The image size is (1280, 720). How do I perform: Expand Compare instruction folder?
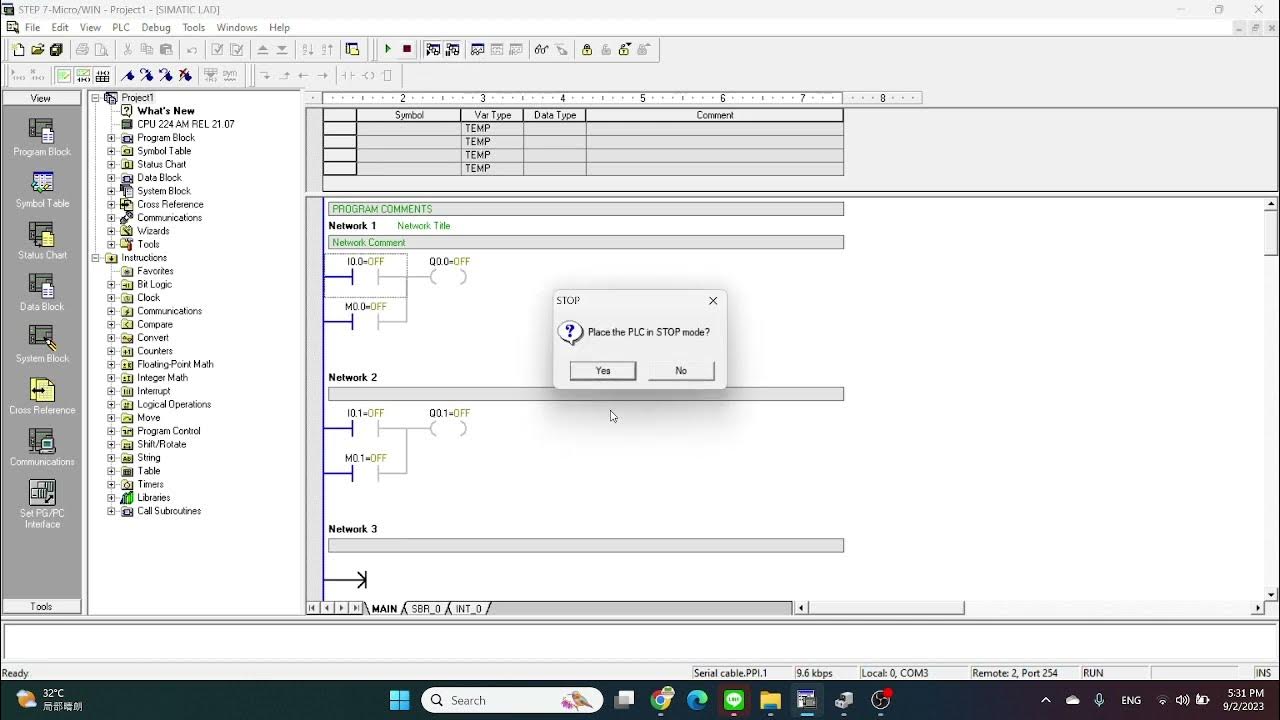coord(111,324)
